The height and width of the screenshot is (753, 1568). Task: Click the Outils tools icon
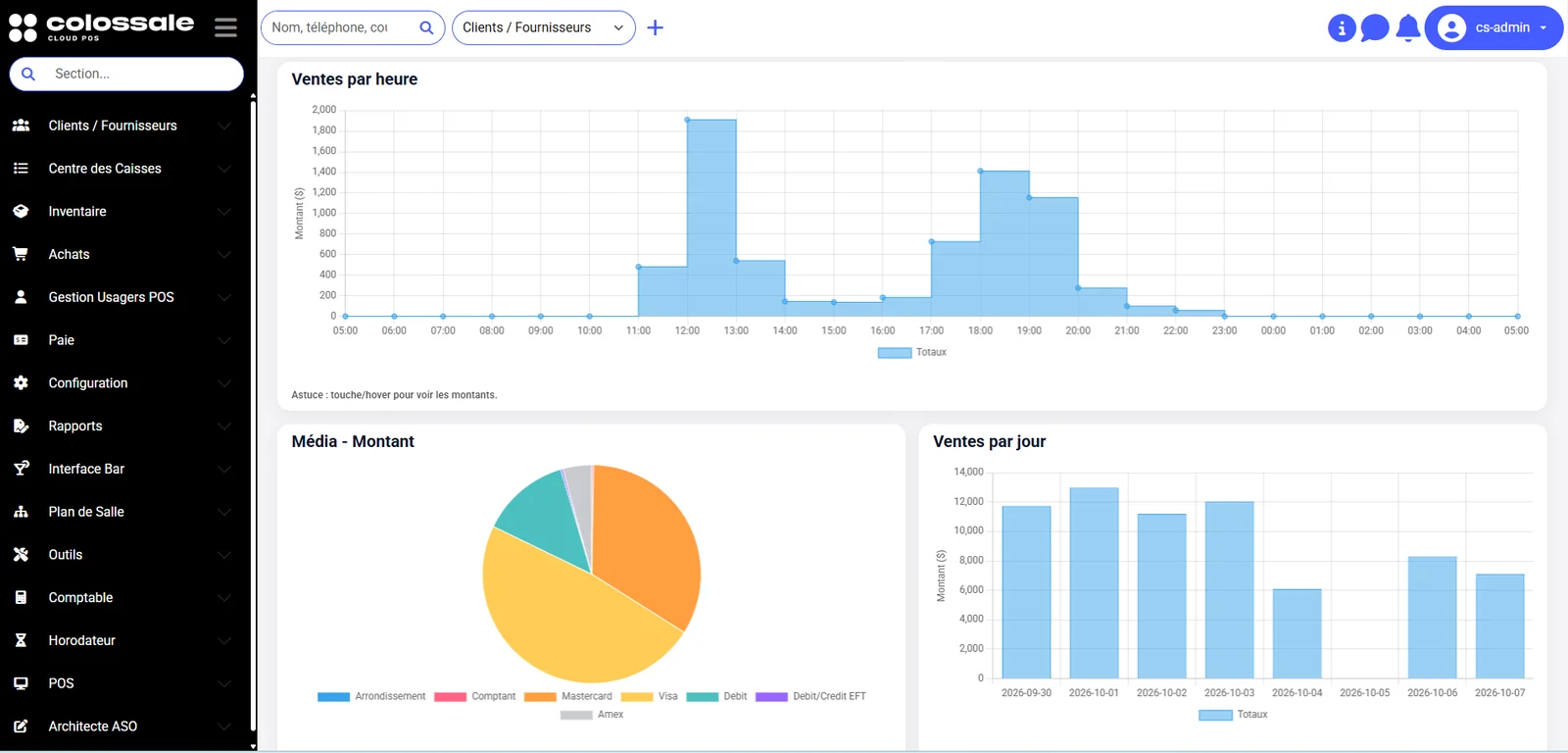tap(21, 555)
